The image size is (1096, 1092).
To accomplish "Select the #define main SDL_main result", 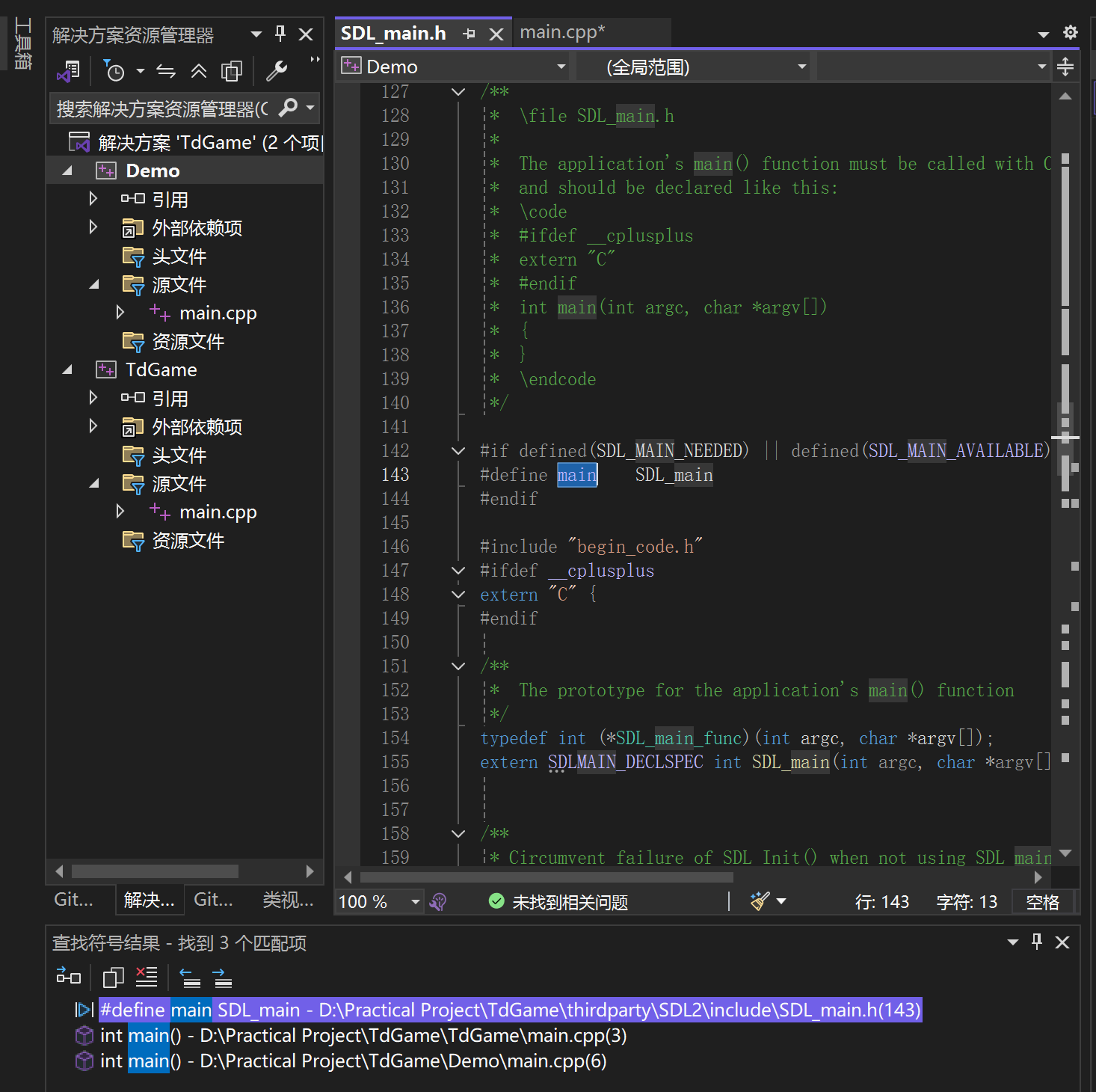I will point(511,1010).
